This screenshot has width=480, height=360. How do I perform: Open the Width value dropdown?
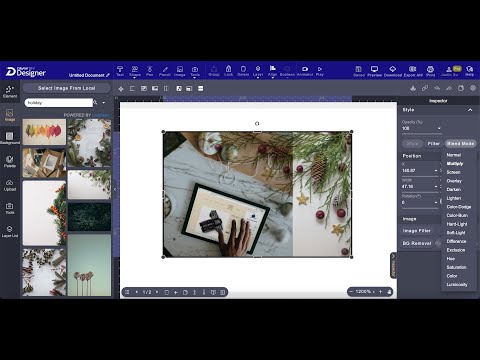pos(436,186)
